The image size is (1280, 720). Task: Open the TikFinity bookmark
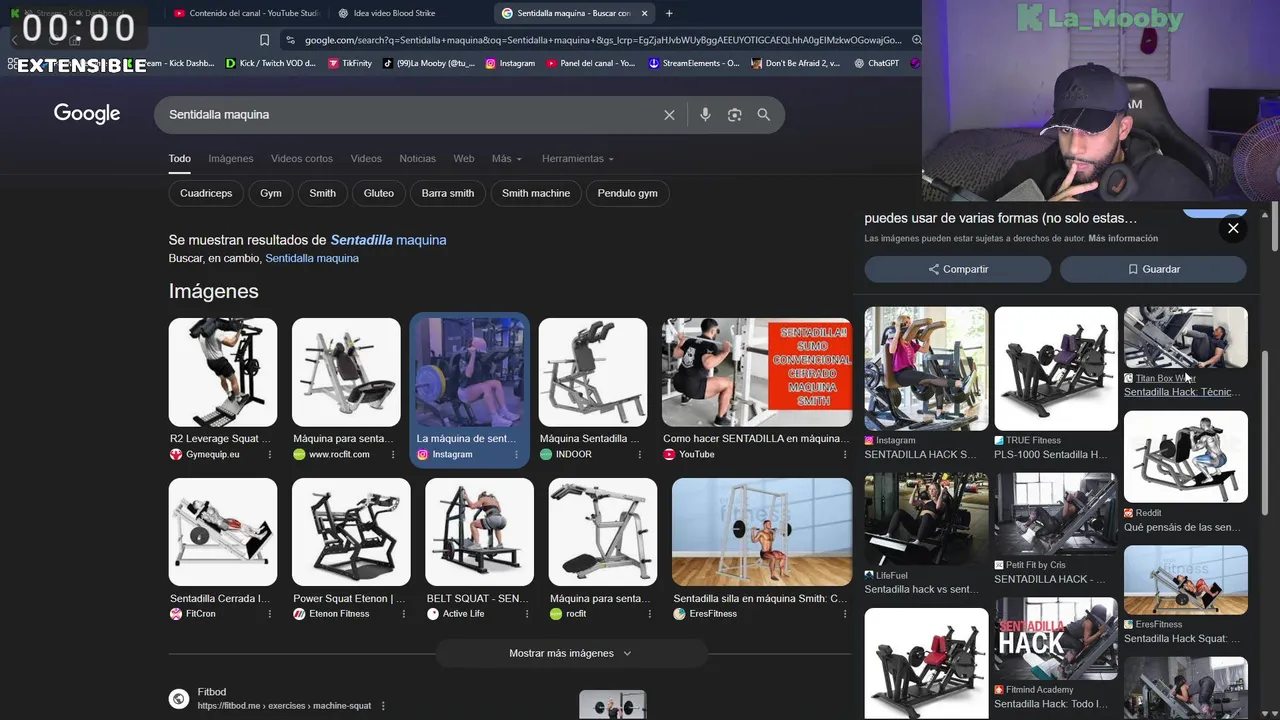350,63
